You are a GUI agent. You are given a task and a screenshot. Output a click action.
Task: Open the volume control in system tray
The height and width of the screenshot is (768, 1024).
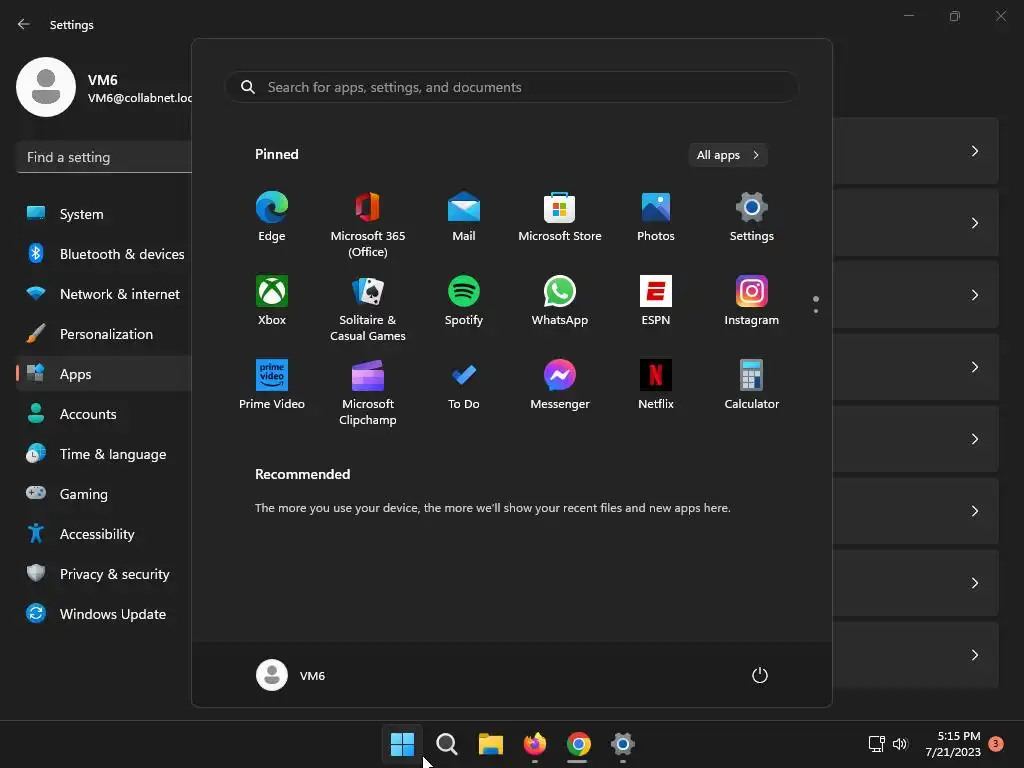900,744
